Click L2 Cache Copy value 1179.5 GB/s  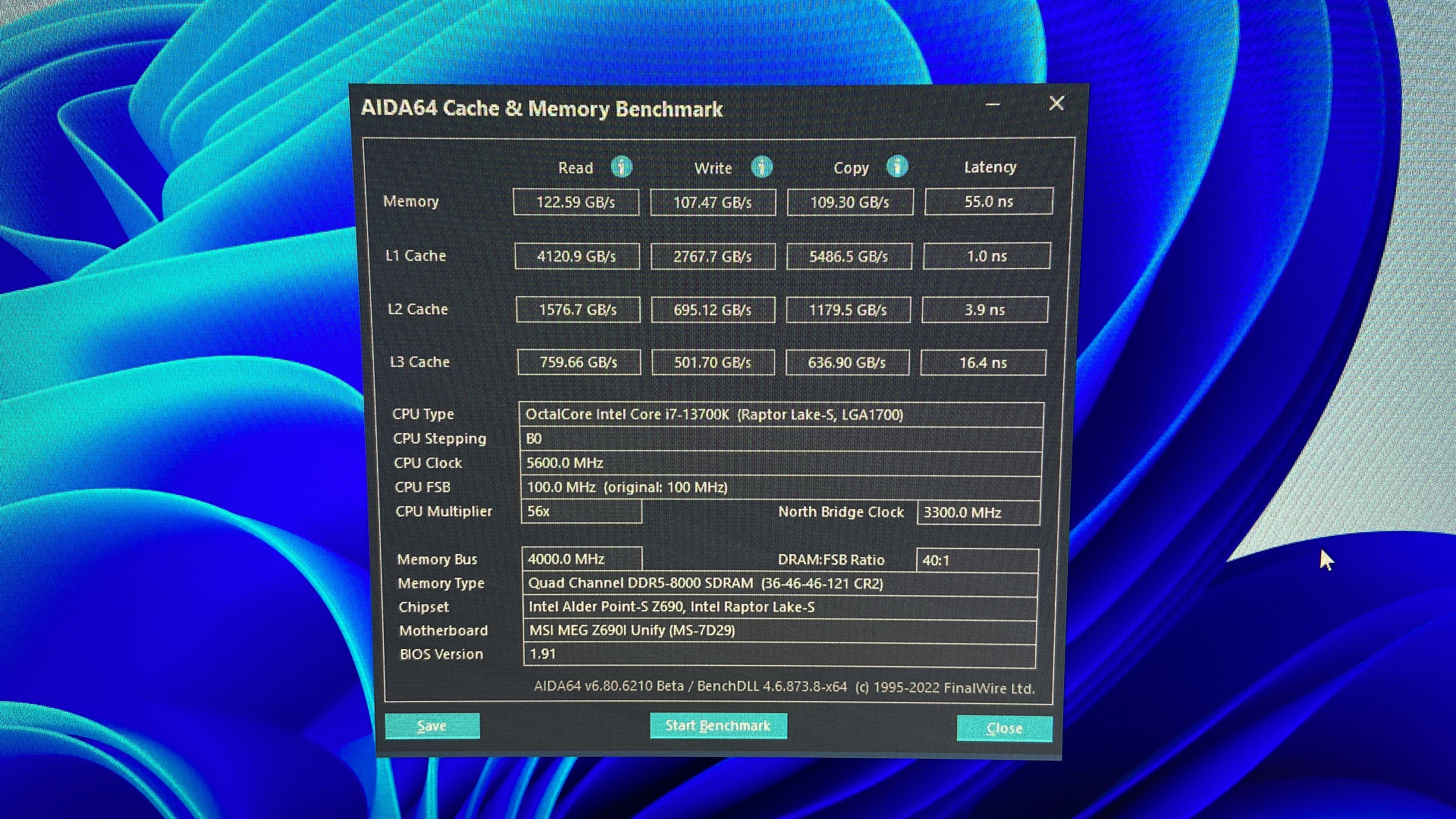click(849, 310)
